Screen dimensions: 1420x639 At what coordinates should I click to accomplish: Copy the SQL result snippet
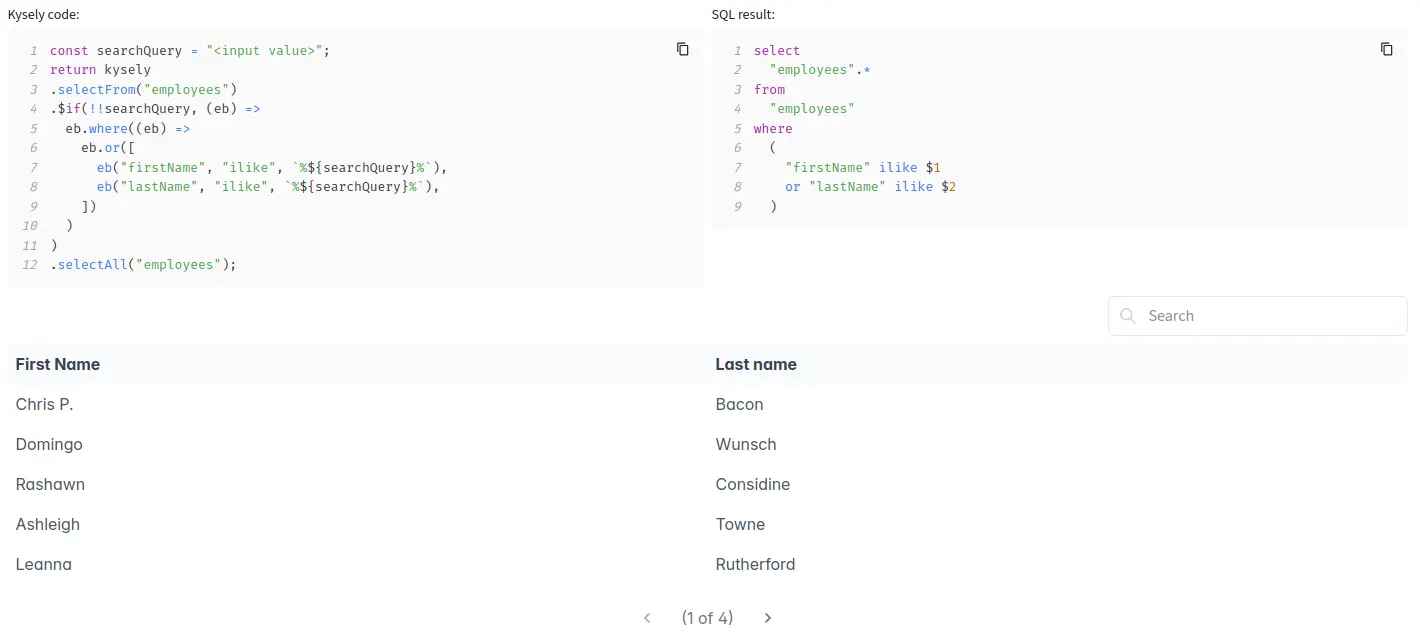tap(1386, 49)
